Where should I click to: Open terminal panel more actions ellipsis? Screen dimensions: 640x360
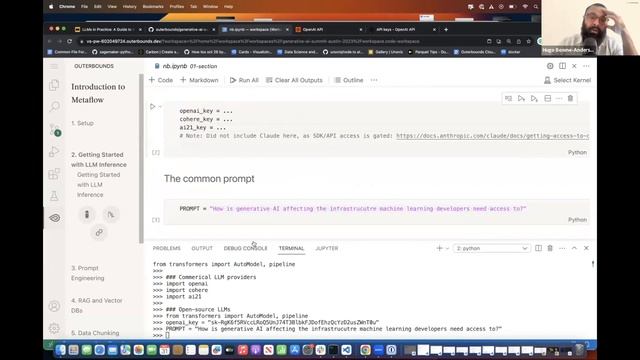(562, 248)
